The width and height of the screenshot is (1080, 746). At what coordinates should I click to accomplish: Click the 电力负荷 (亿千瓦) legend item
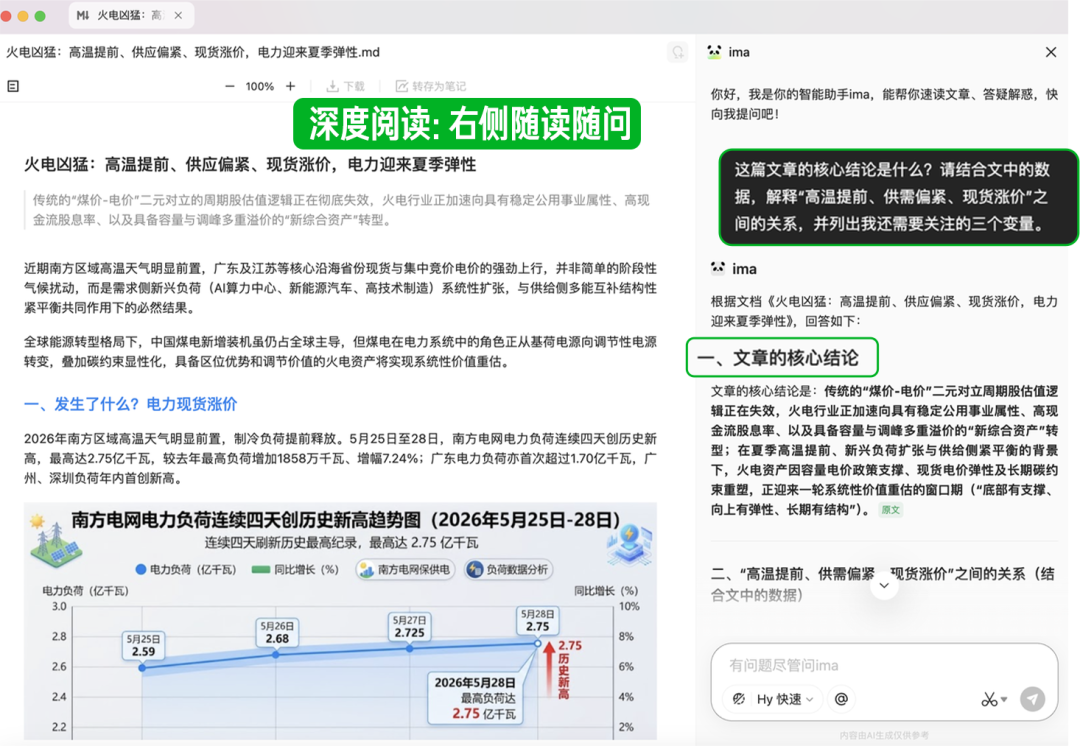pyautogui.click(x=185, y=570)
